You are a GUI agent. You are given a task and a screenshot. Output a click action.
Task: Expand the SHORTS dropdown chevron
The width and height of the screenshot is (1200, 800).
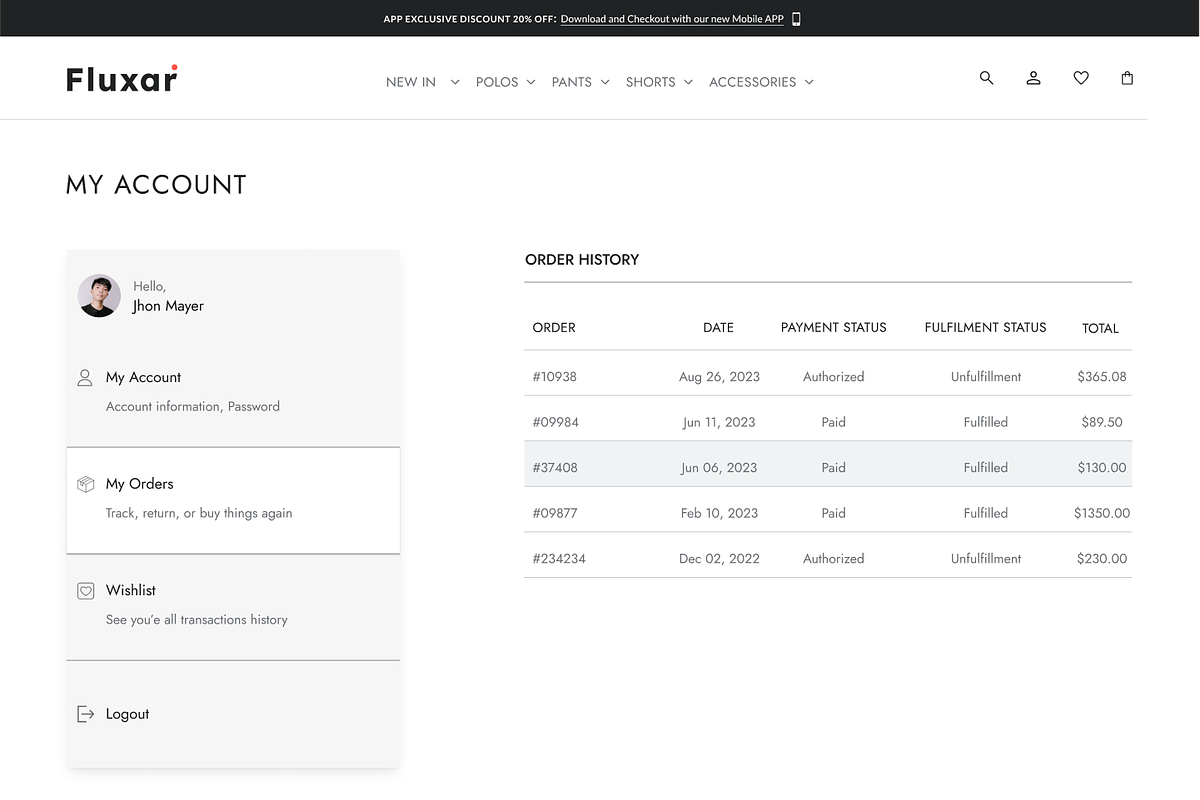pyautogui.click(x=688, y=82)
